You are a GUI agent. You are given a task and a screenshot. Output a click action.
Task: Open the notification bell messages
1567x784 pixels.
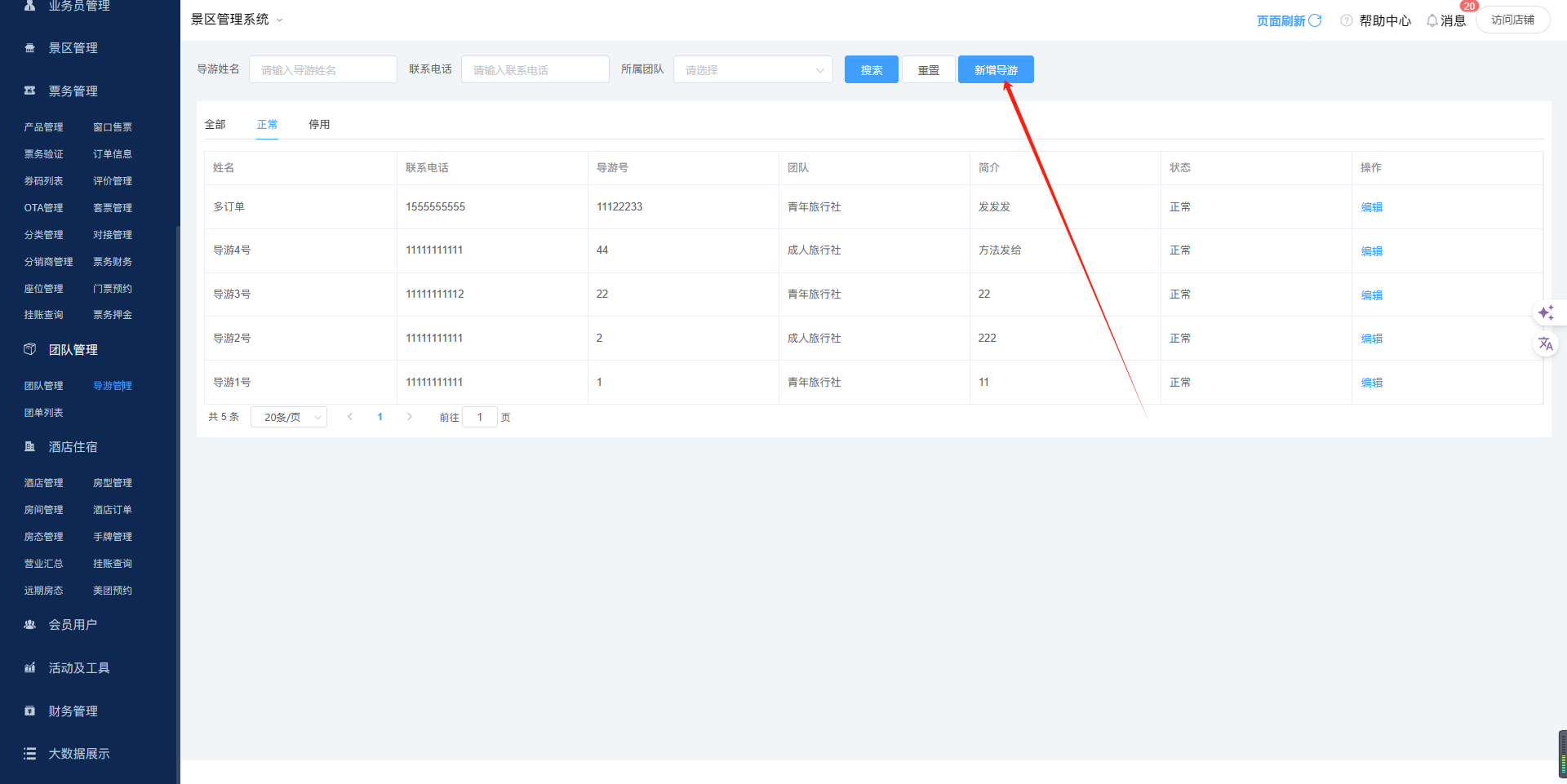(1432, 20)
